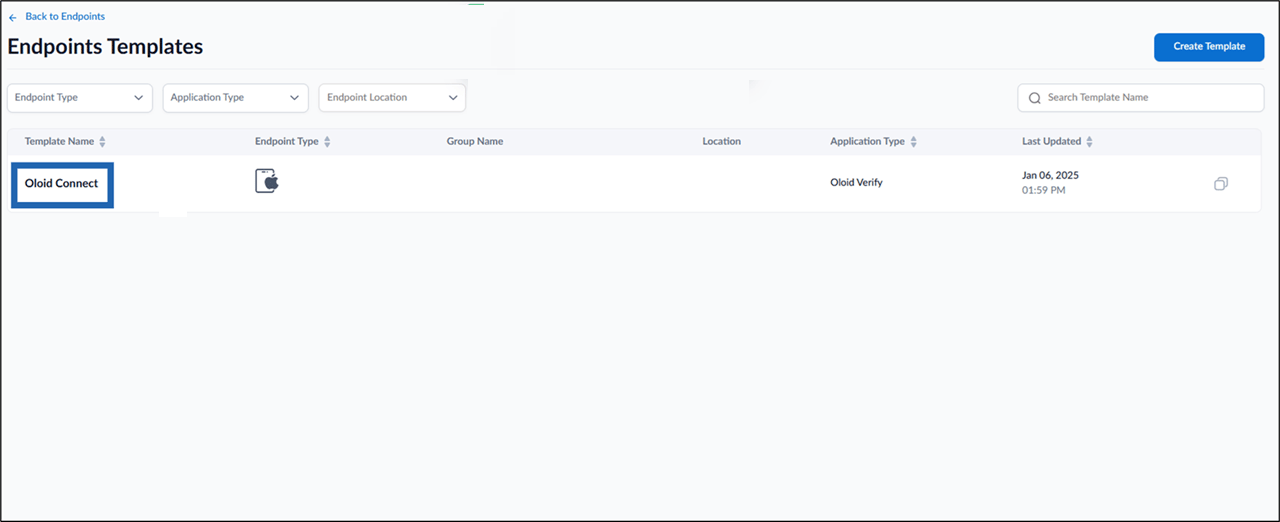Viewport: 1280px width, 522px height.
Task: Click the duplicate icon for Oloid Connect
Action: point(1220,184)
